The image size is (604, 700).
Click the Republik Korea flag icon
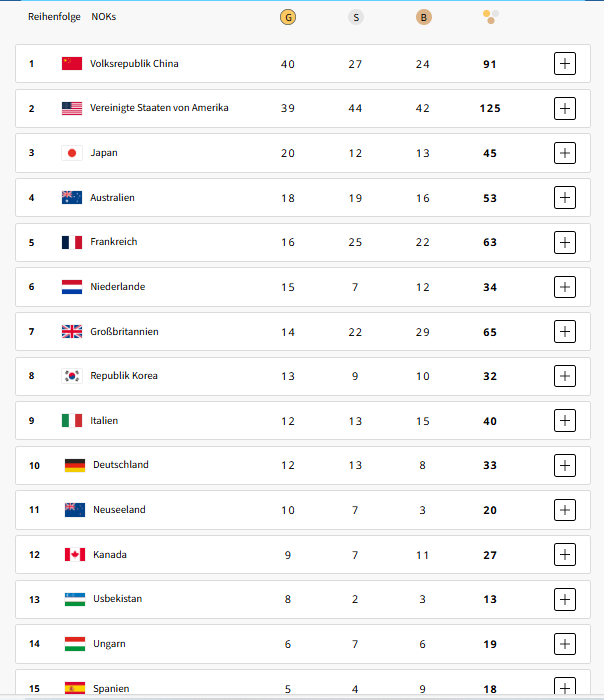point(71,376)
